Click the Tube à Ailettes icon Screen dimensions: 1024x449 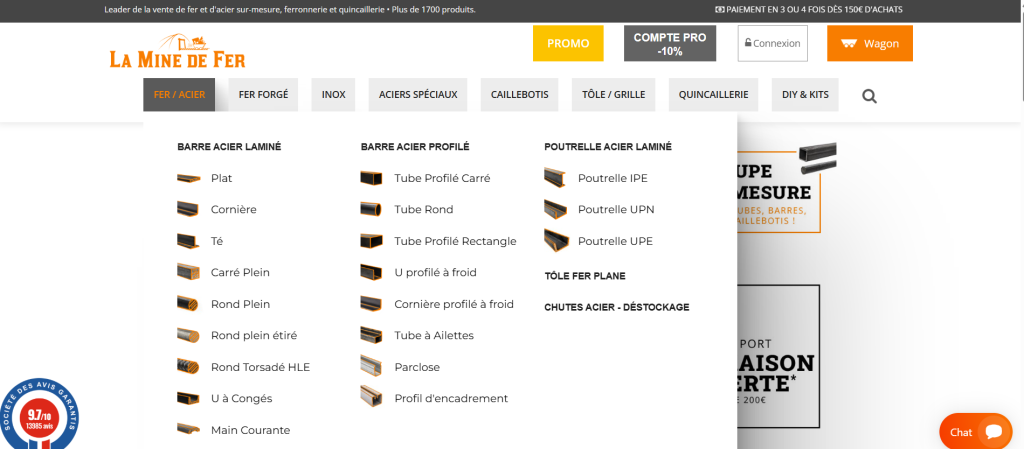pos(371,335)
